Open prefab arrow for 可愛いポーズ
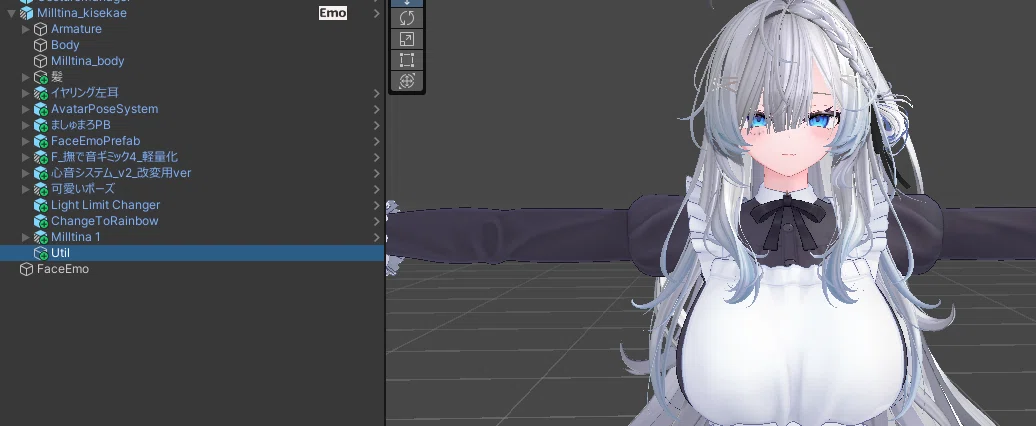The height and width of the screenshot is (426, 1036). [376, 189]
